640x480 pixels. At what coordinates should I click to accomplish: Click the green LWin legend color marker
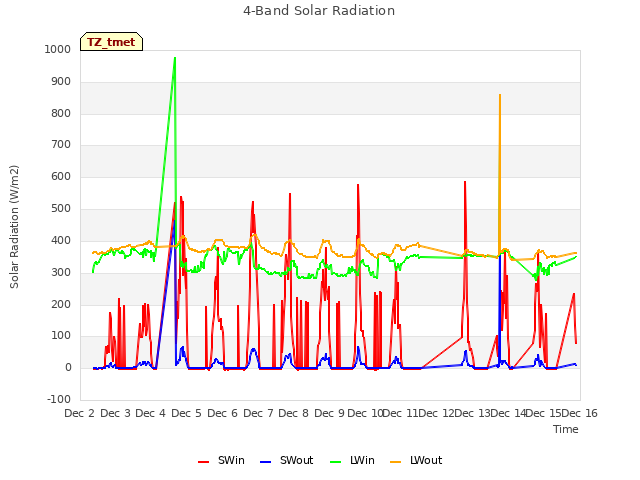[x=335, y=462]
